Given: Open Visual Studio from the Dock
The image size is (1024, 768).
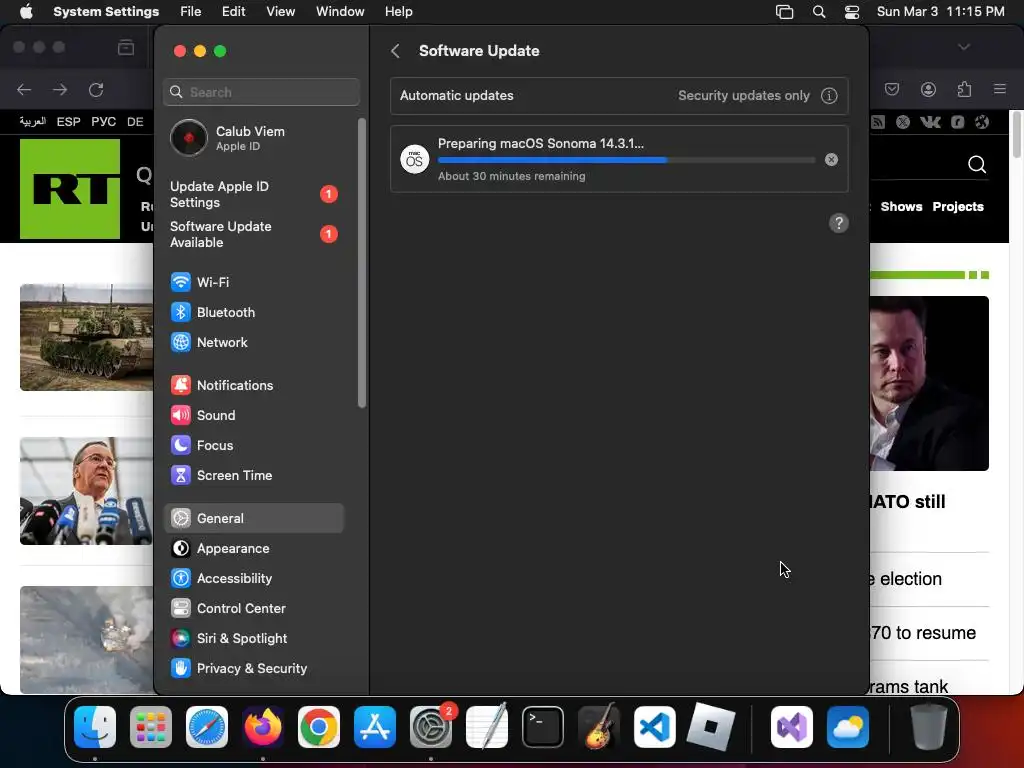Looking at the screenshot, I should pos(792,727).
